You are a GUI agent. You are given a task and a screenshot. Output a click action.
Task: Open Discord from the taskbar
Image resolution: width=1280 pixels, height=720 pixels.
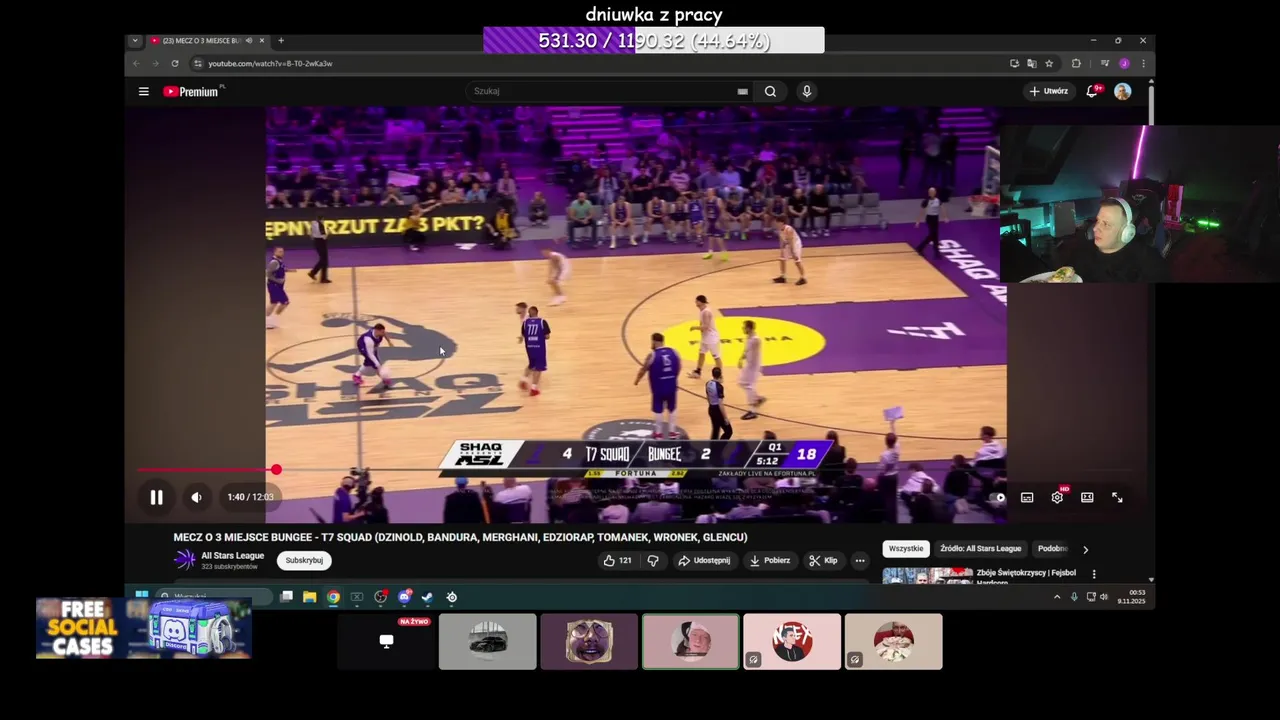click(404, 597)
